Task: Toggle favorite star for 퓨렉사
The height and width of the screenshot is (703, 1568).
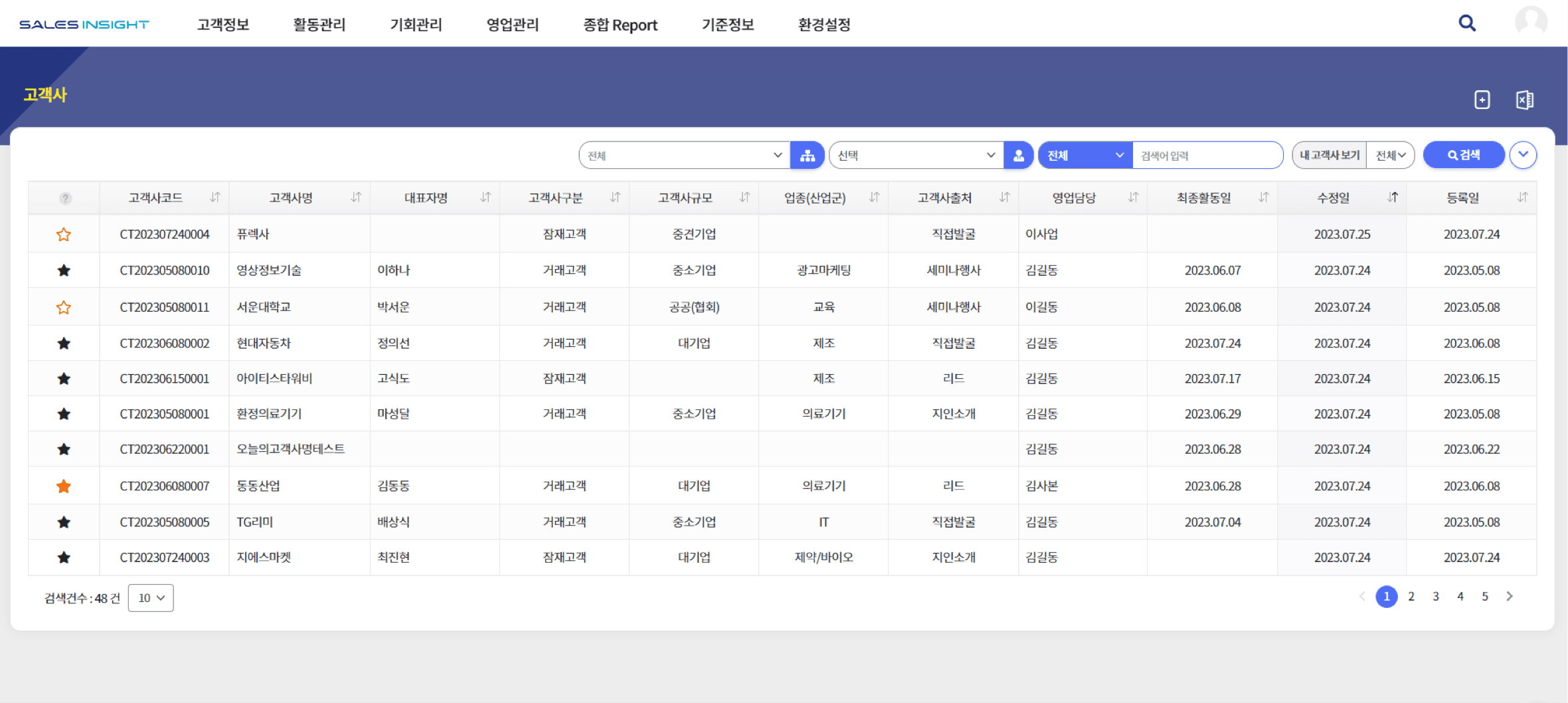Action: pos(64,235)
